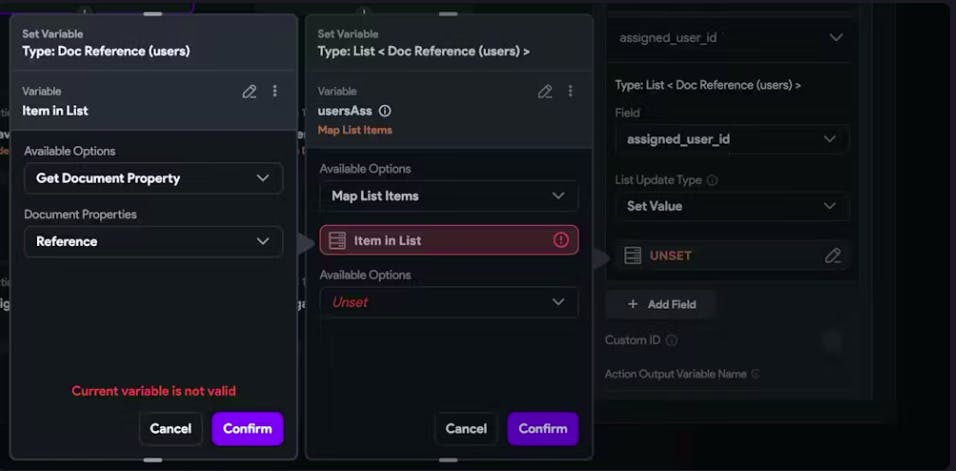Expand the Reference document properties dropdown
Screen dimensions: 956x471
[x=153, y=241]
